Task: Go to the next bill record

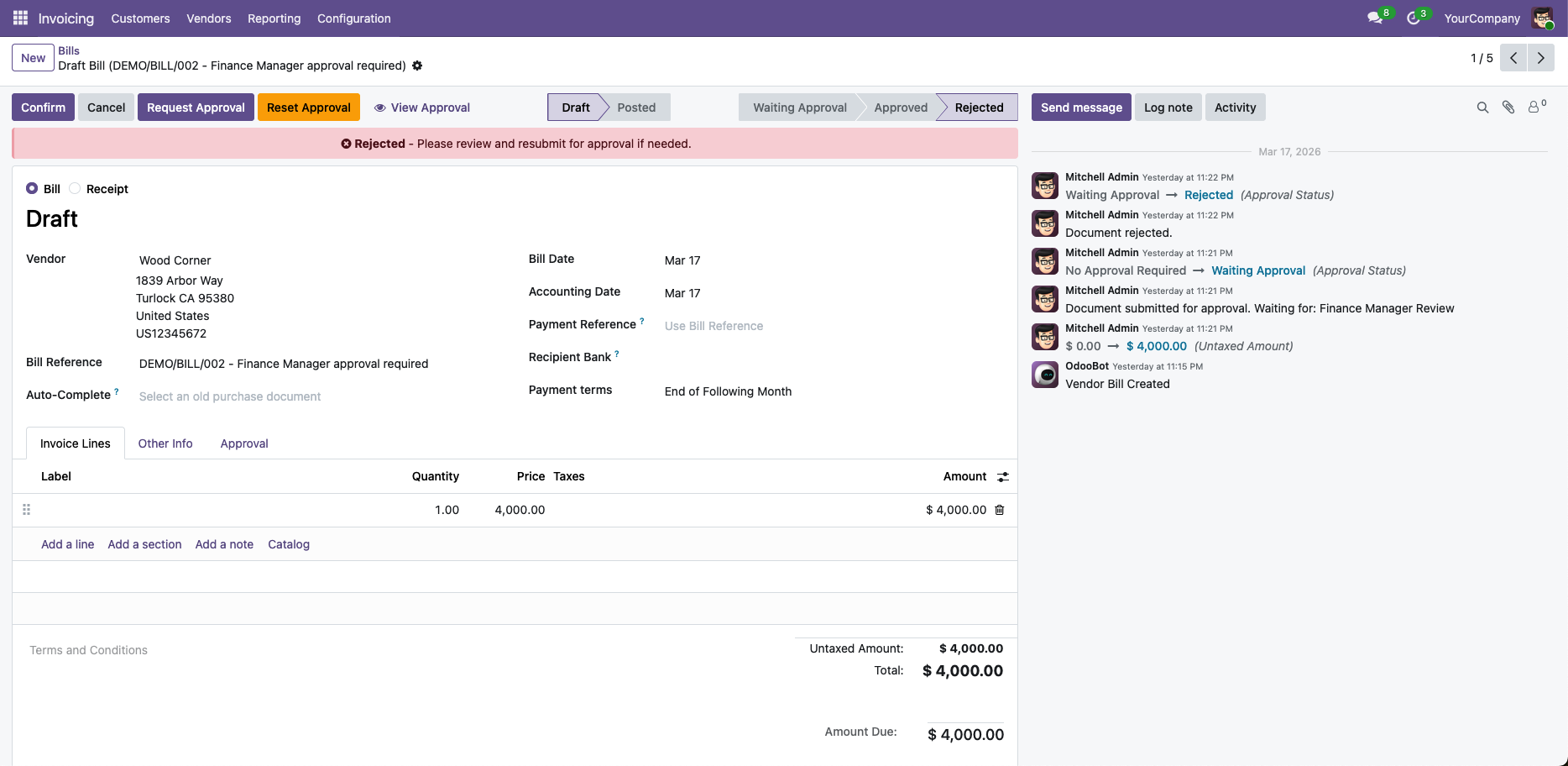Action: pos(1540,58)
